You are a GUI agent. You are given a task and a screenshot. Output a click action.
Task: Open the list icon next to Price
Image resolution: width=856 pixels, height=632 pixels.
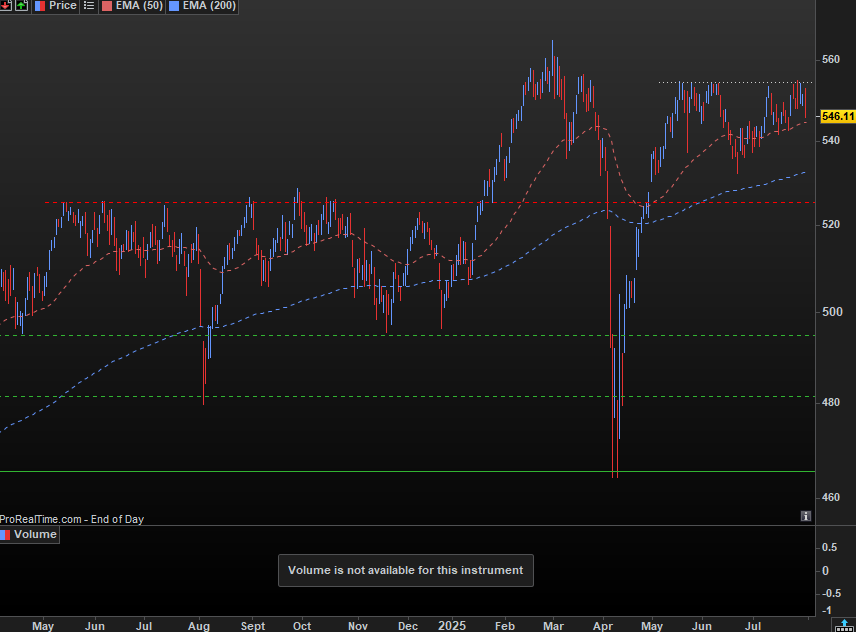(88, 5)
